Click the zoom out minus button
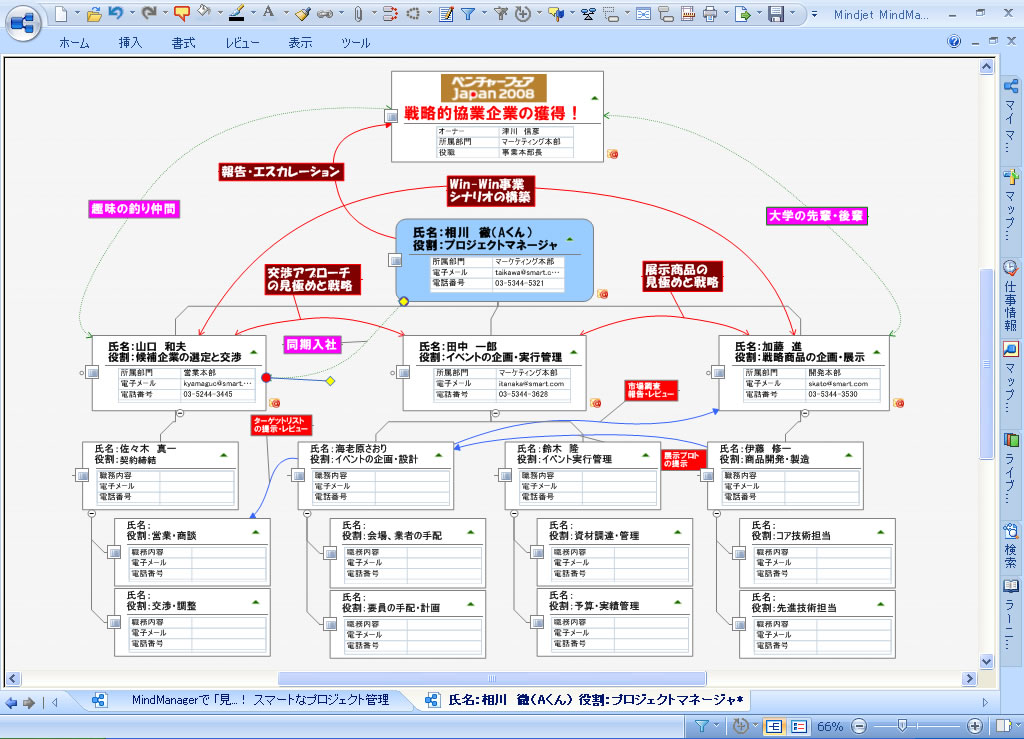This screenshot has width=1024, height=739. tap(858, 727)
